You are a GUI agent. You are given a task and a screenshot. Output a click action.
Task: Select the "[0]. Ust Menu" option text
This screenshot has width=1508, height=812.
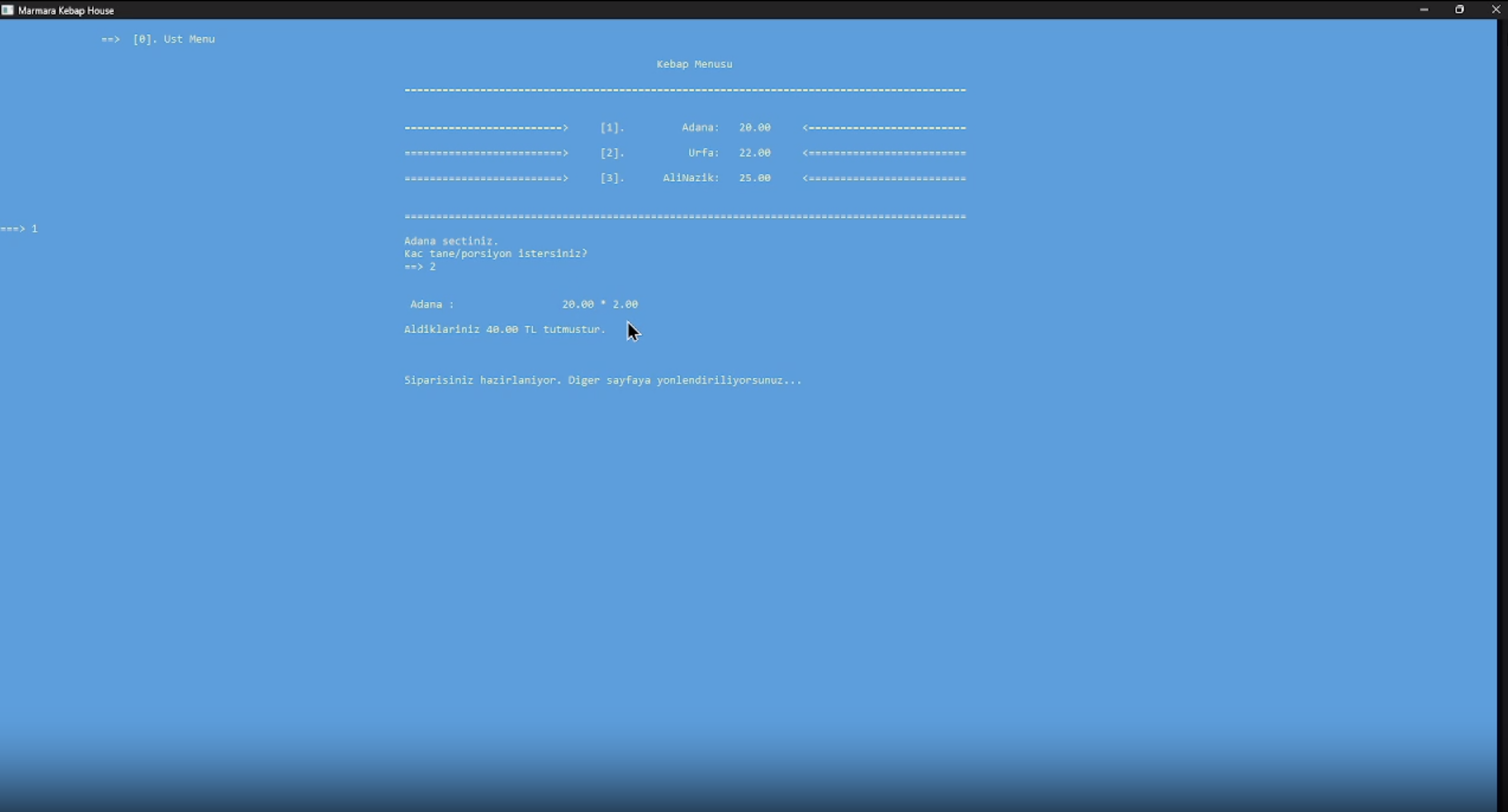[x=174, y=39]
